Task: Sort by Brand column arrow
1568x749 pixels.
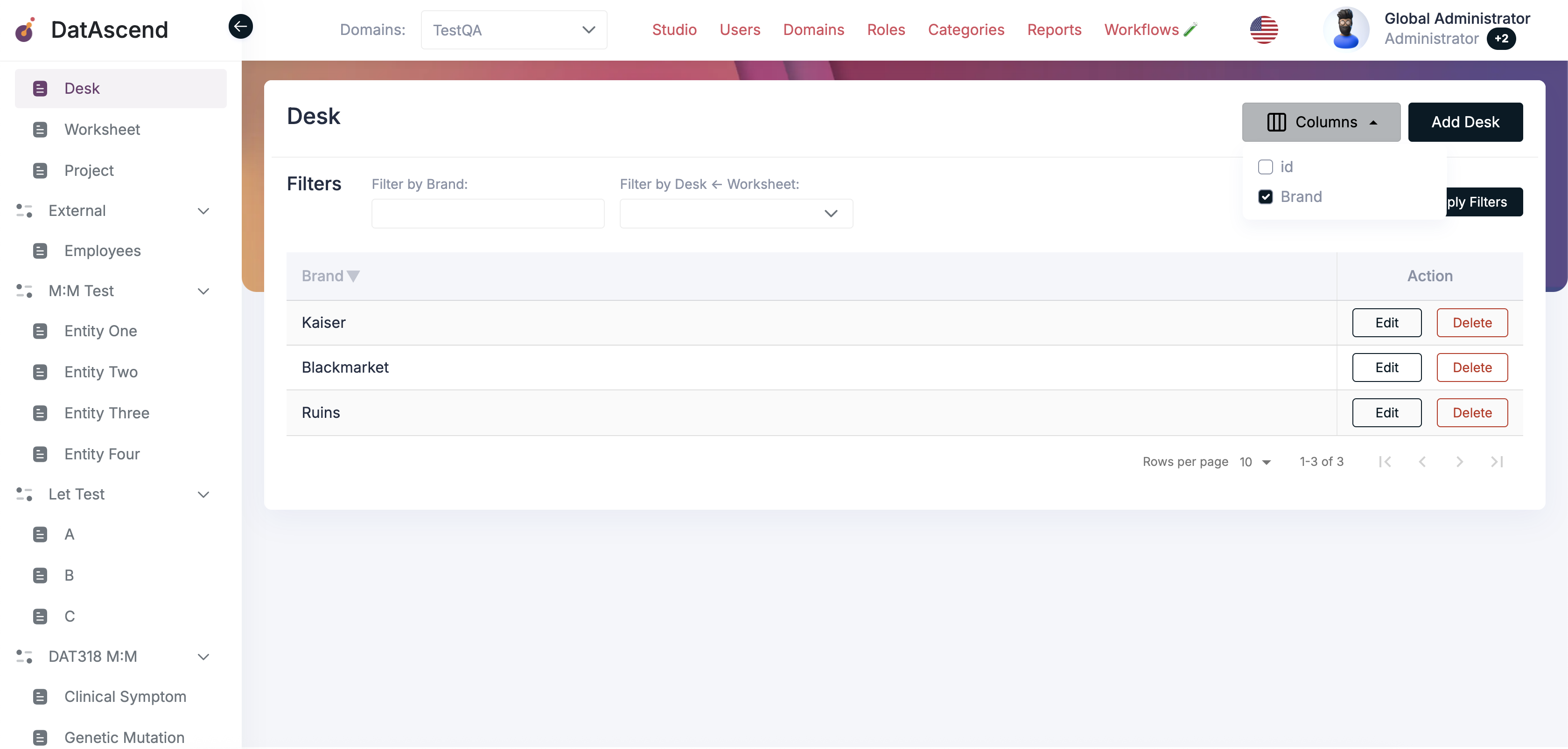Action: pos(353,276)
